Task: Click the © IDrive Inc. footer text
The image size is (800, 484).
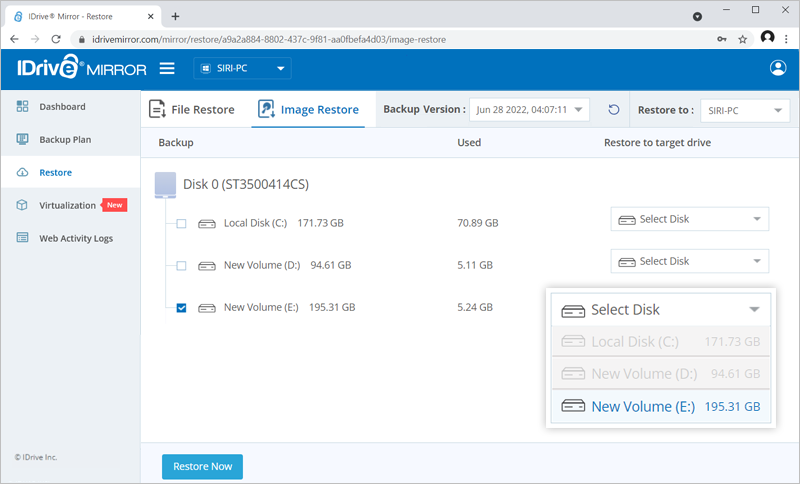Action: point(36,457)
